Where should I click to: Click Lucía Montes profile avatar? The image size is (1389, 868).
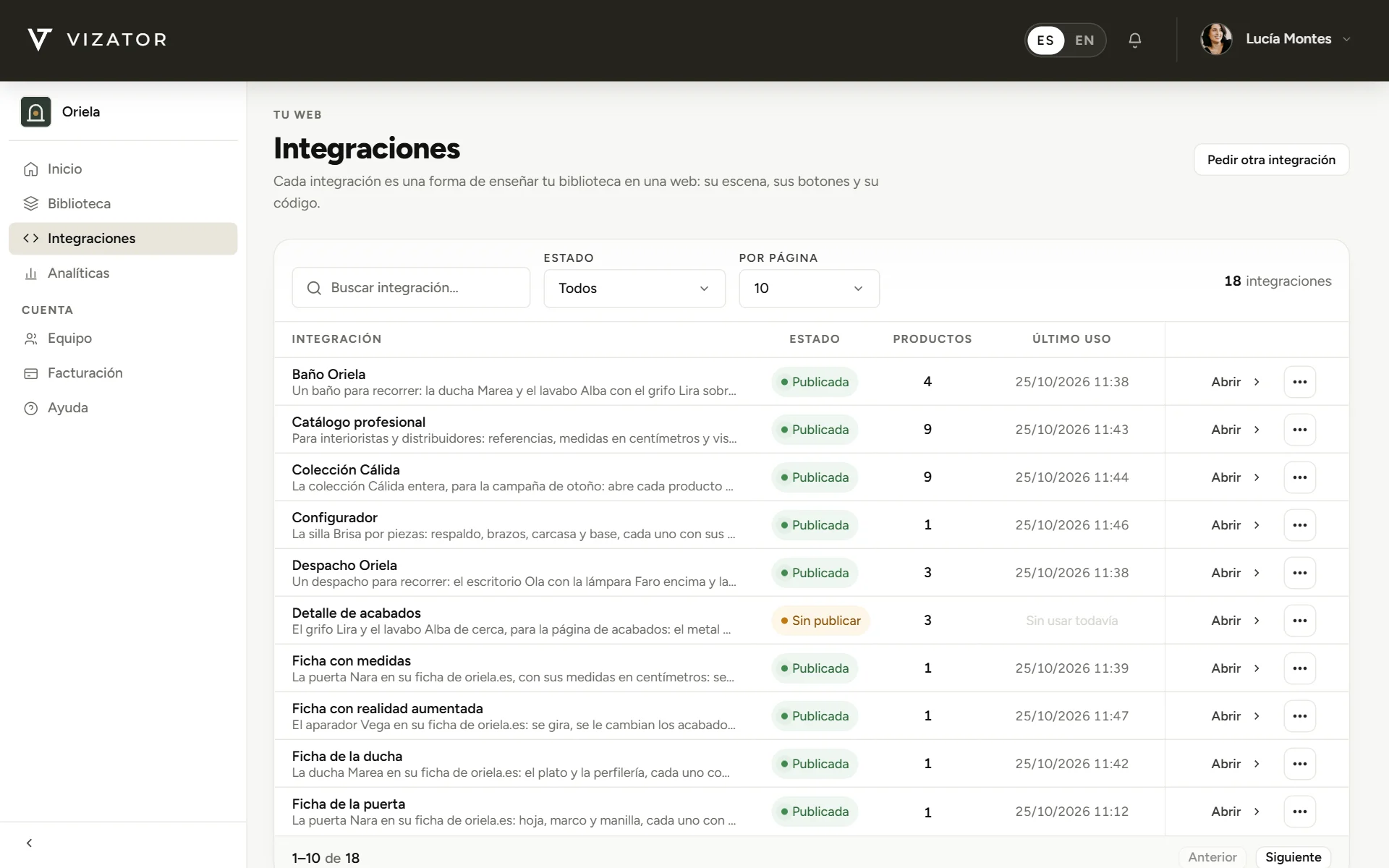click(1216, 39)
